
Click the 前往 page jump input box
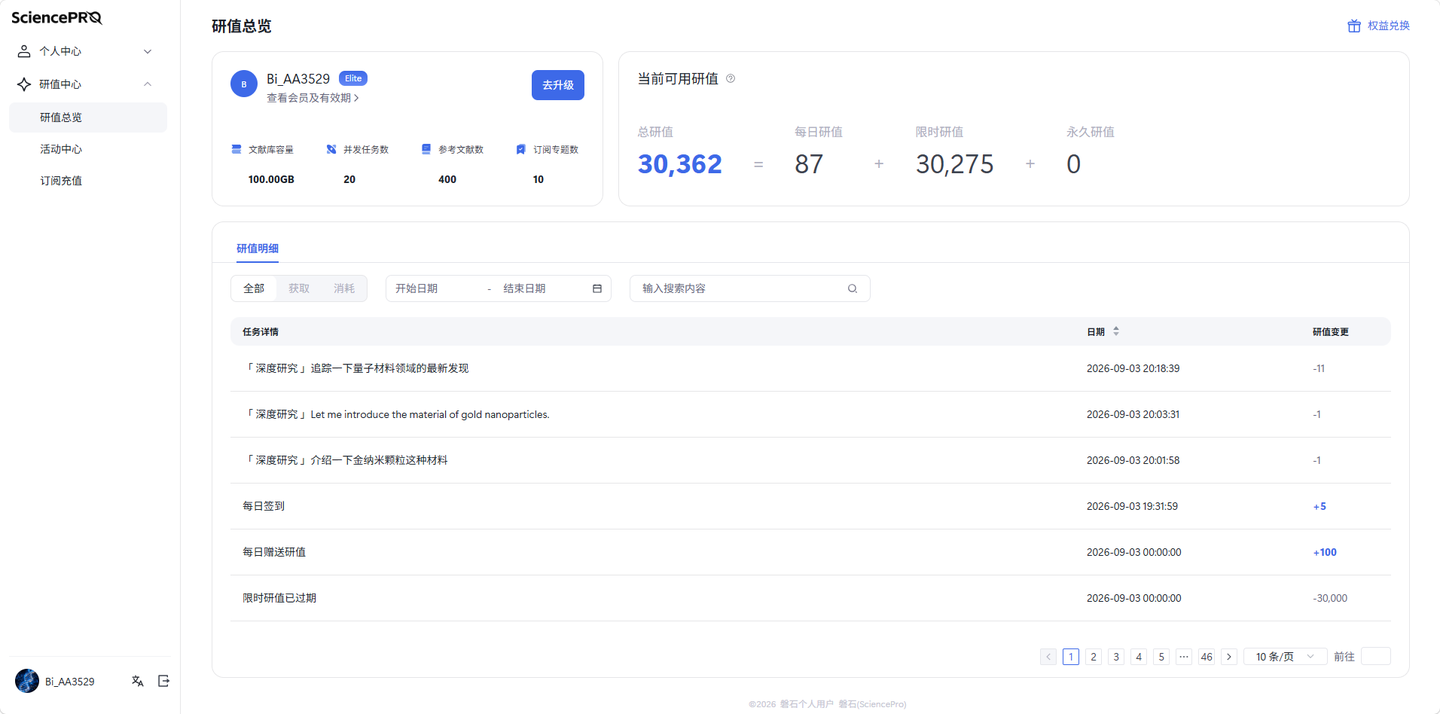(1376, 657)
